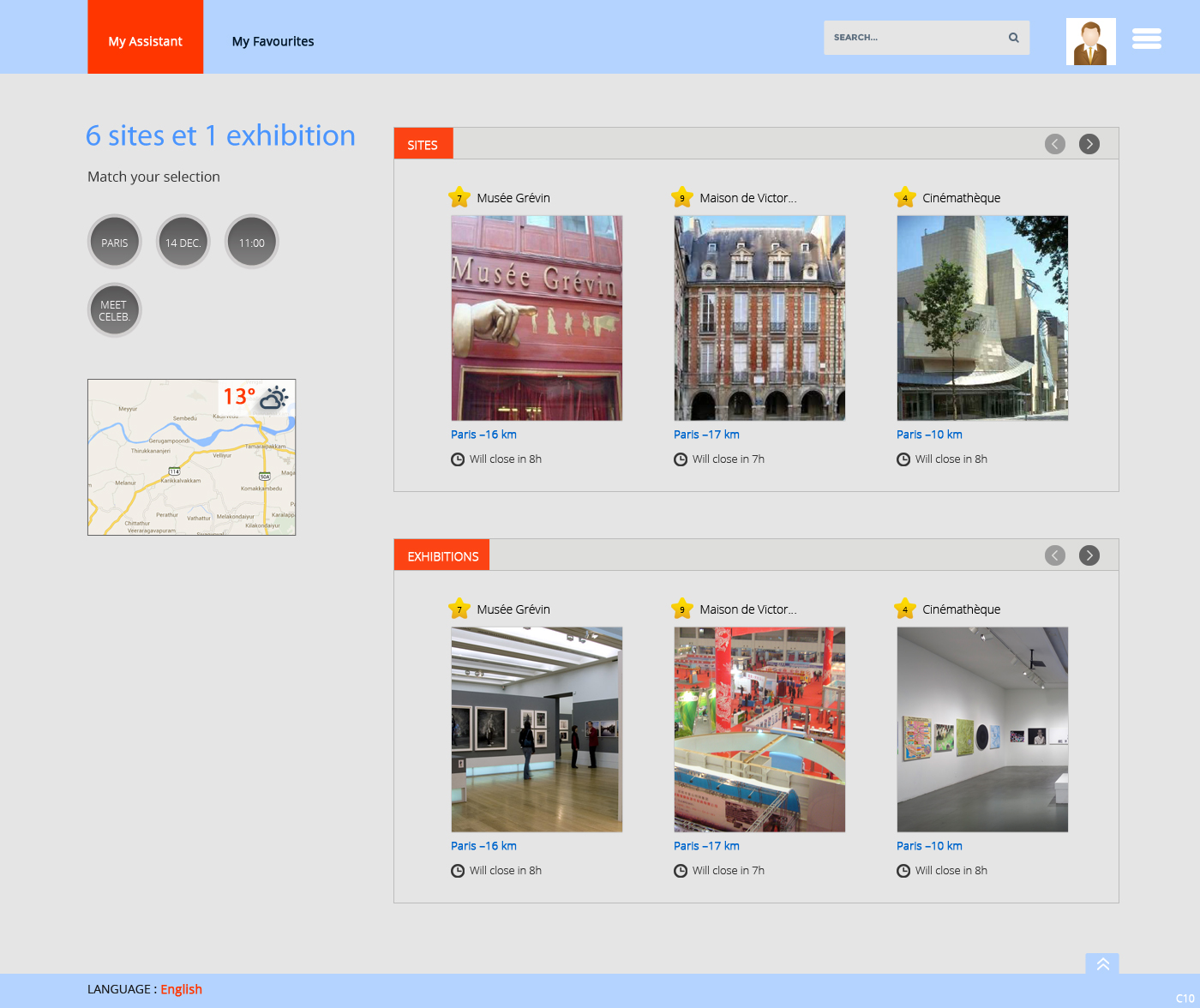Click the scroll-to-top chevron at bottom right
Image resolution: width=1200 pixels, height=1008 pixels.
pyautogui.click(x=1102, y=963)
